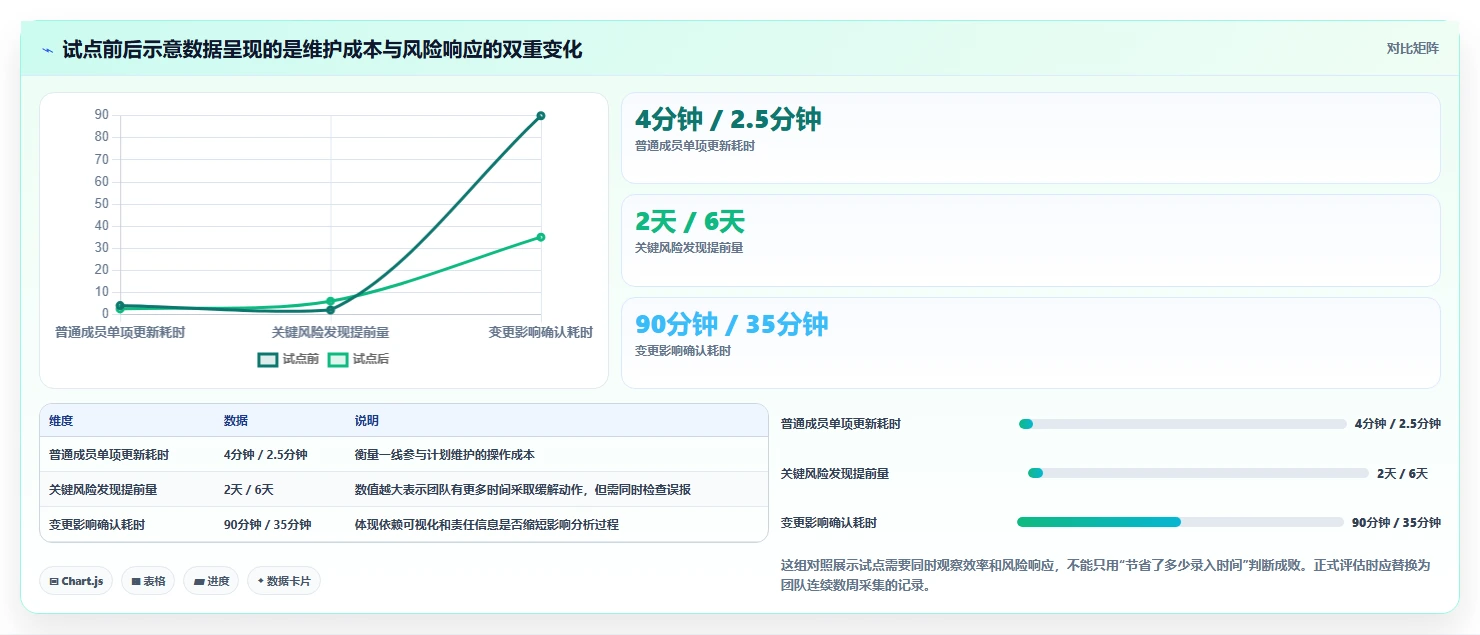Click card caption 普通成员单项更新耗时
The image size is (1480, 635).
(x=695, y=146)
